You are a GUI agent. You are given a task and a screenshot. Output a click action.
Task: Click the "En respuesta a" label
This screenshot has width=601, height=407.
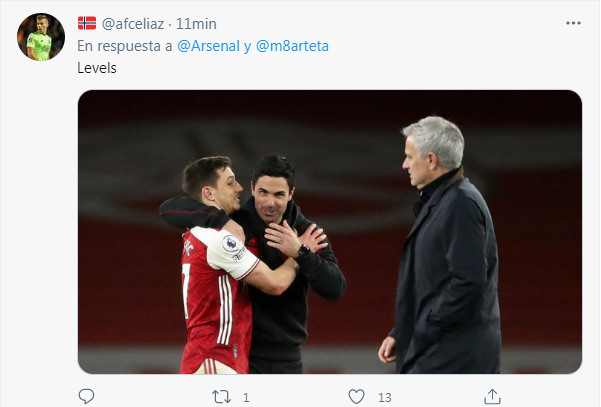[124, 48]
